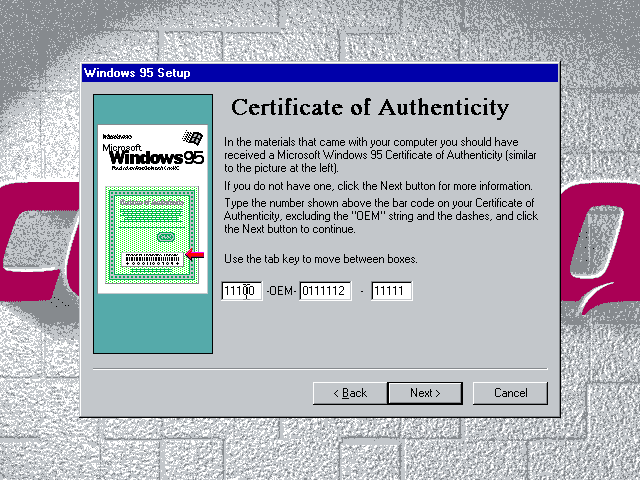Viewport: 640px width, 480px height.
Task: Click the barcode on the sample certificate
Action: pos(152,260)
